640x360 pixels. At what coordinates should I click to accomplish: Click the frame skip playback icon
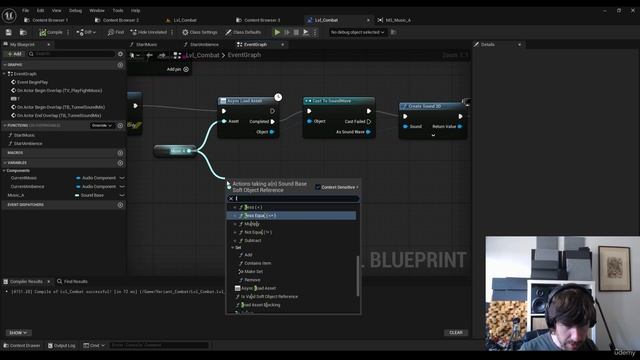point(287,32)
